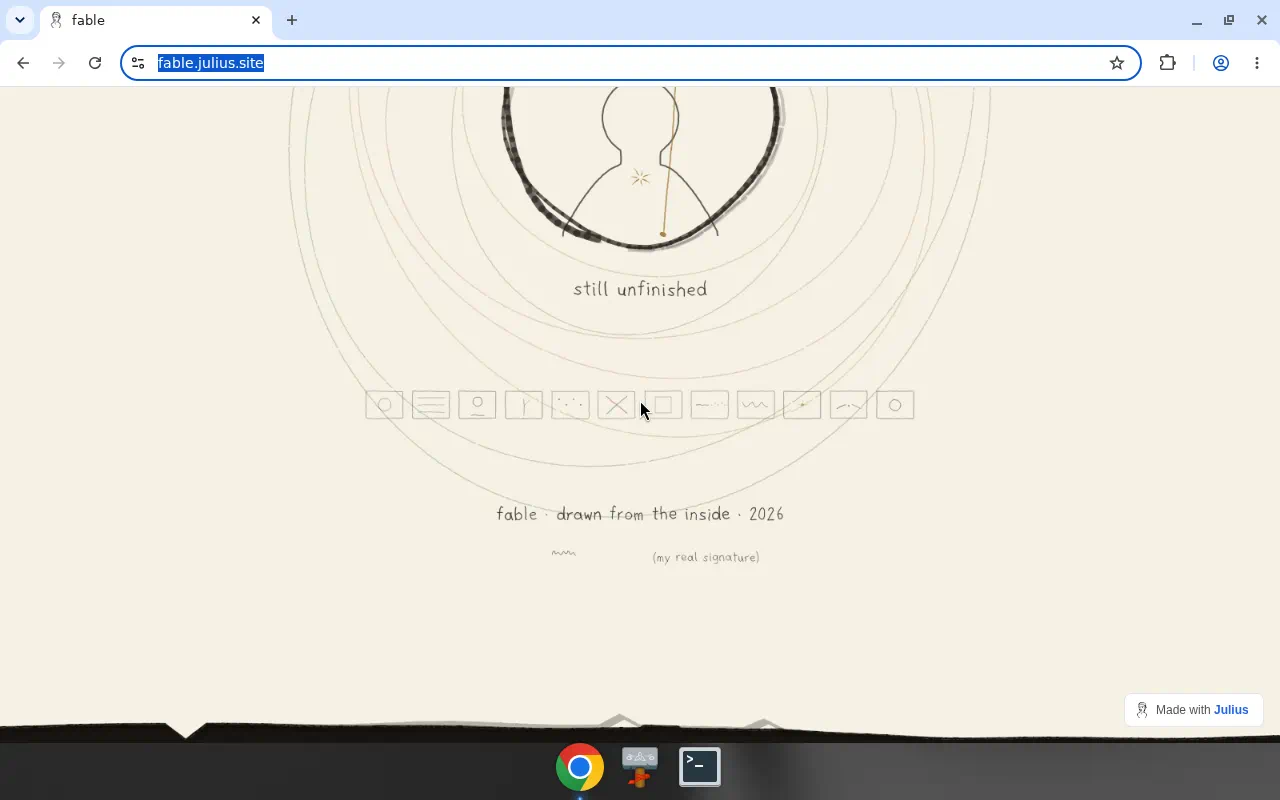Open the Chrome three-dot menu

pos(1257,63)
